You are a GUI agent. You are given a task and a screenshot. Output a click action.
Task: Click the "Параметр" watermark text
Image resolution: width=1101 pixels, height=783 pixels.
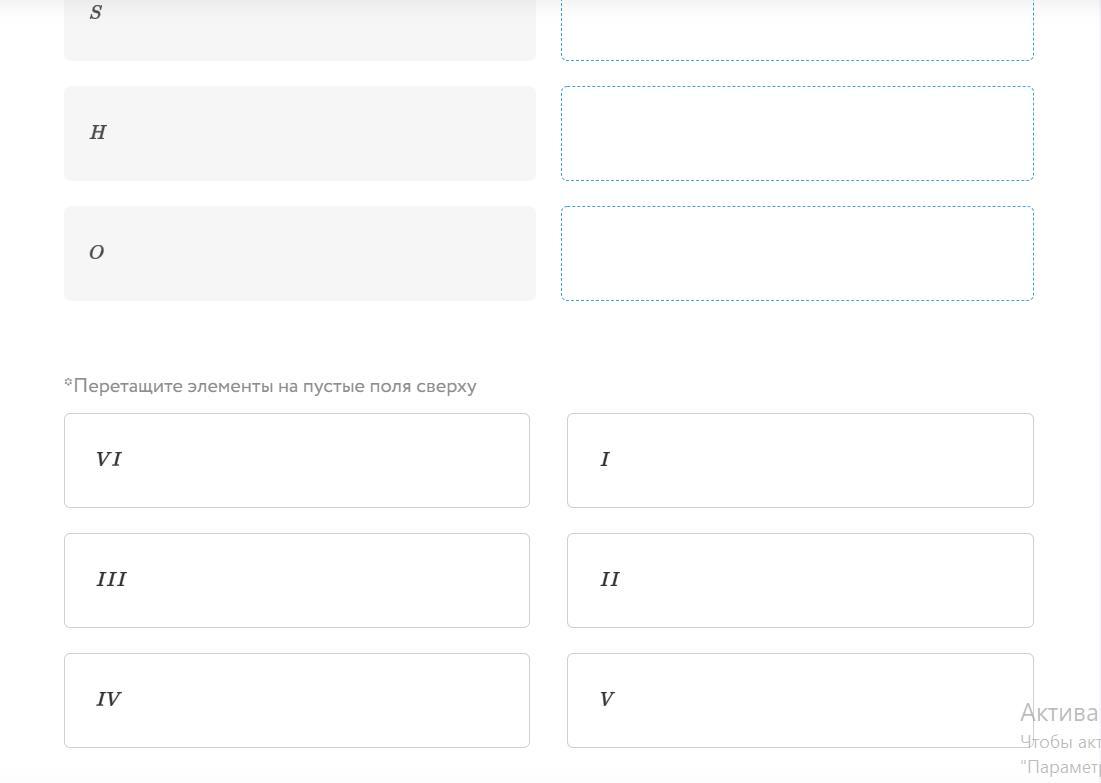pyautogui.click(x=1060, y=767)
